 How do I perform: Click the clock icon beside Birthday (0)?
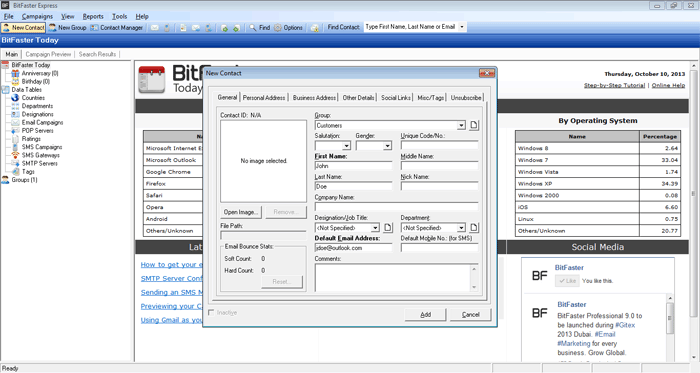tap(16, 82)
